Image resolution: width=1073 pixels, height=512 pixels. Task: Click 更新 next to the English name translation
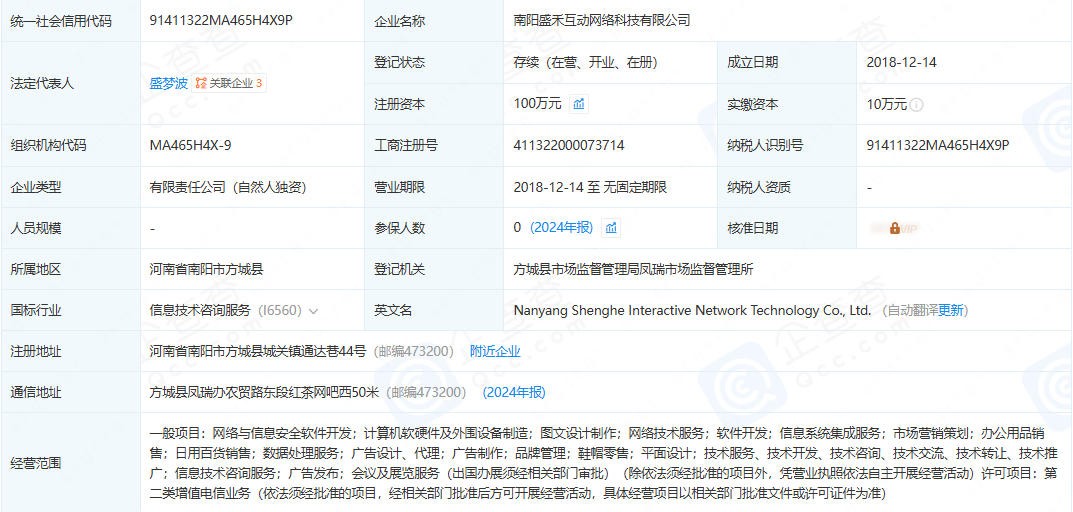point(951,310)
